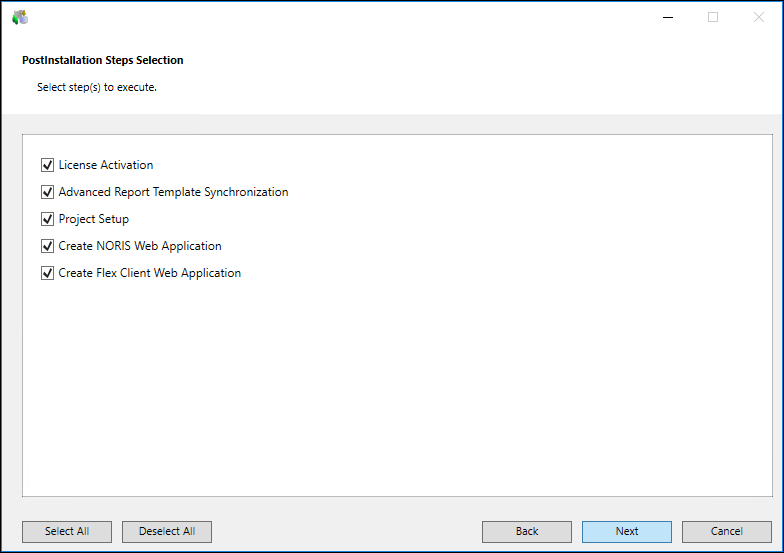This screenshot has height=553, width=784.
Task: Proceed with the Next button
Action: click(626, 531)
